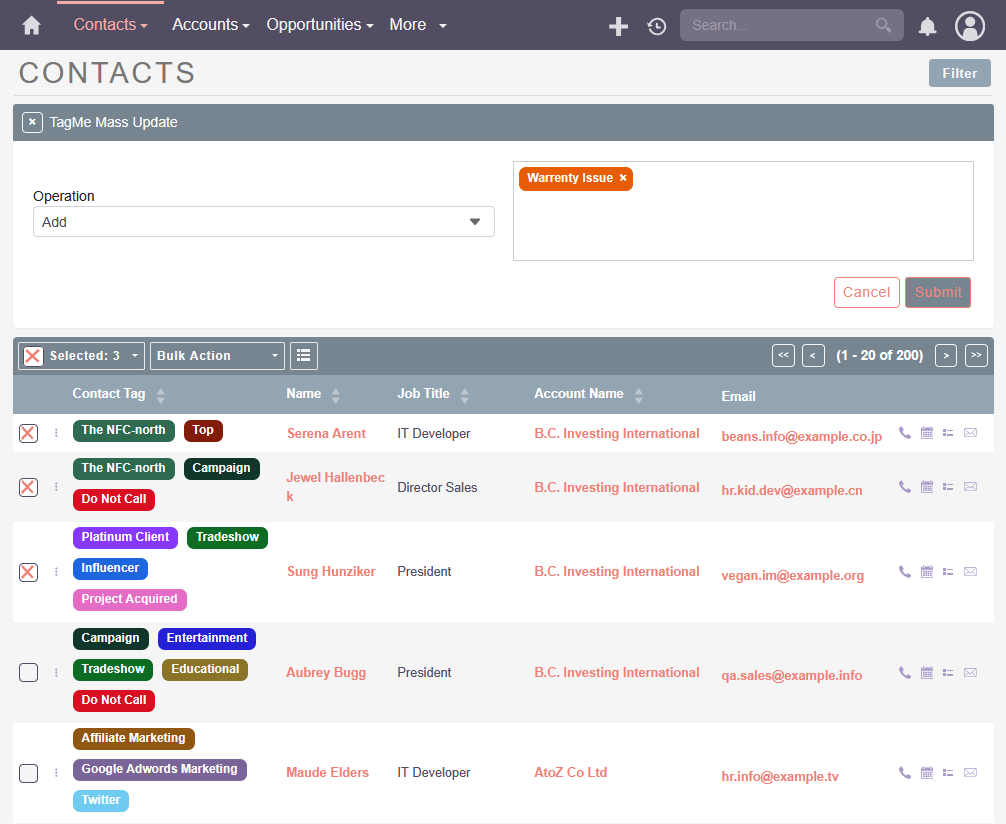Create task for Serena Arent
This screenshot has width=1006, height=824.
point(948,433)
